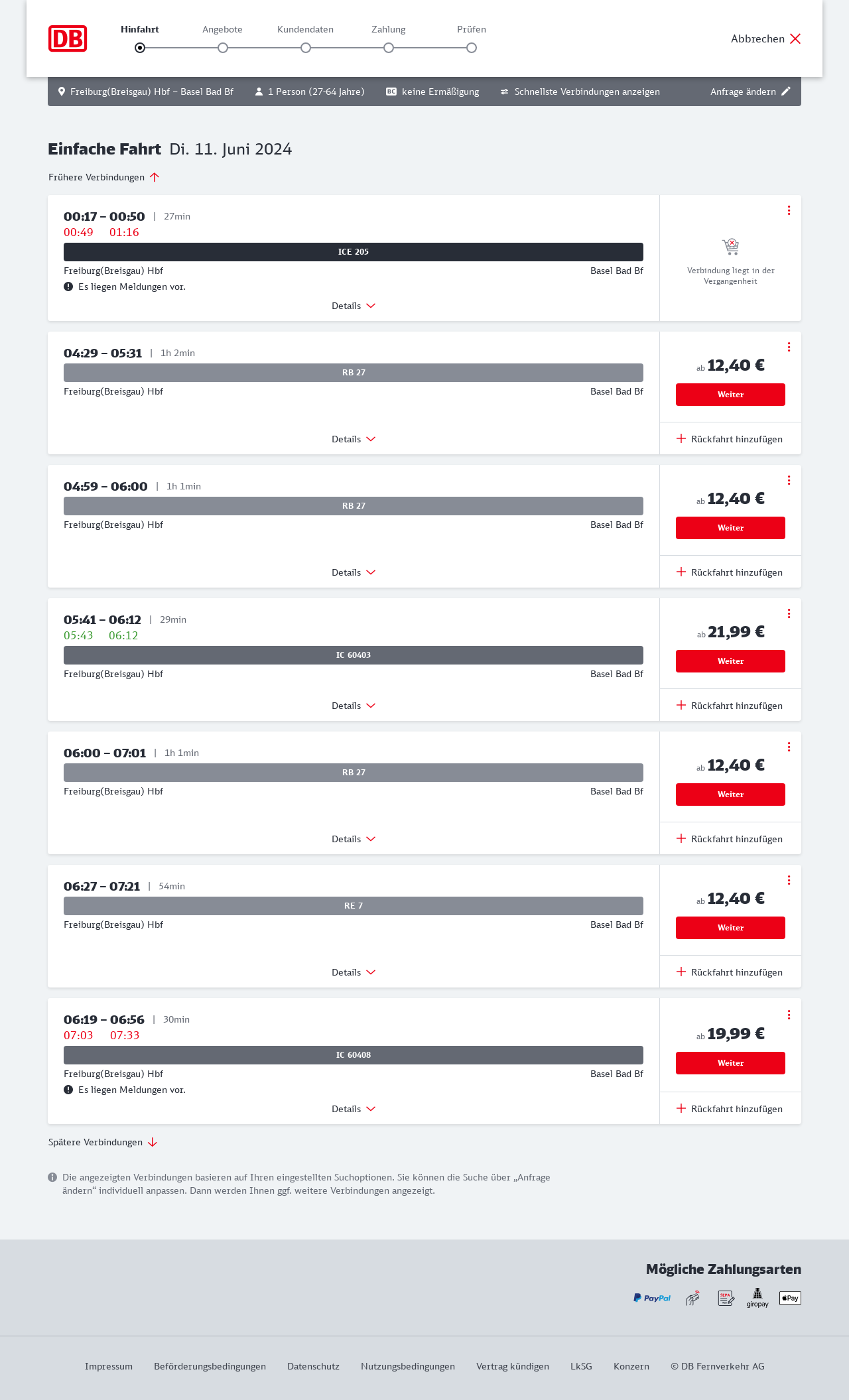Expand Details for the RE 7 connection
Viewport: 849px width, 1400px height.
point(354,972)
